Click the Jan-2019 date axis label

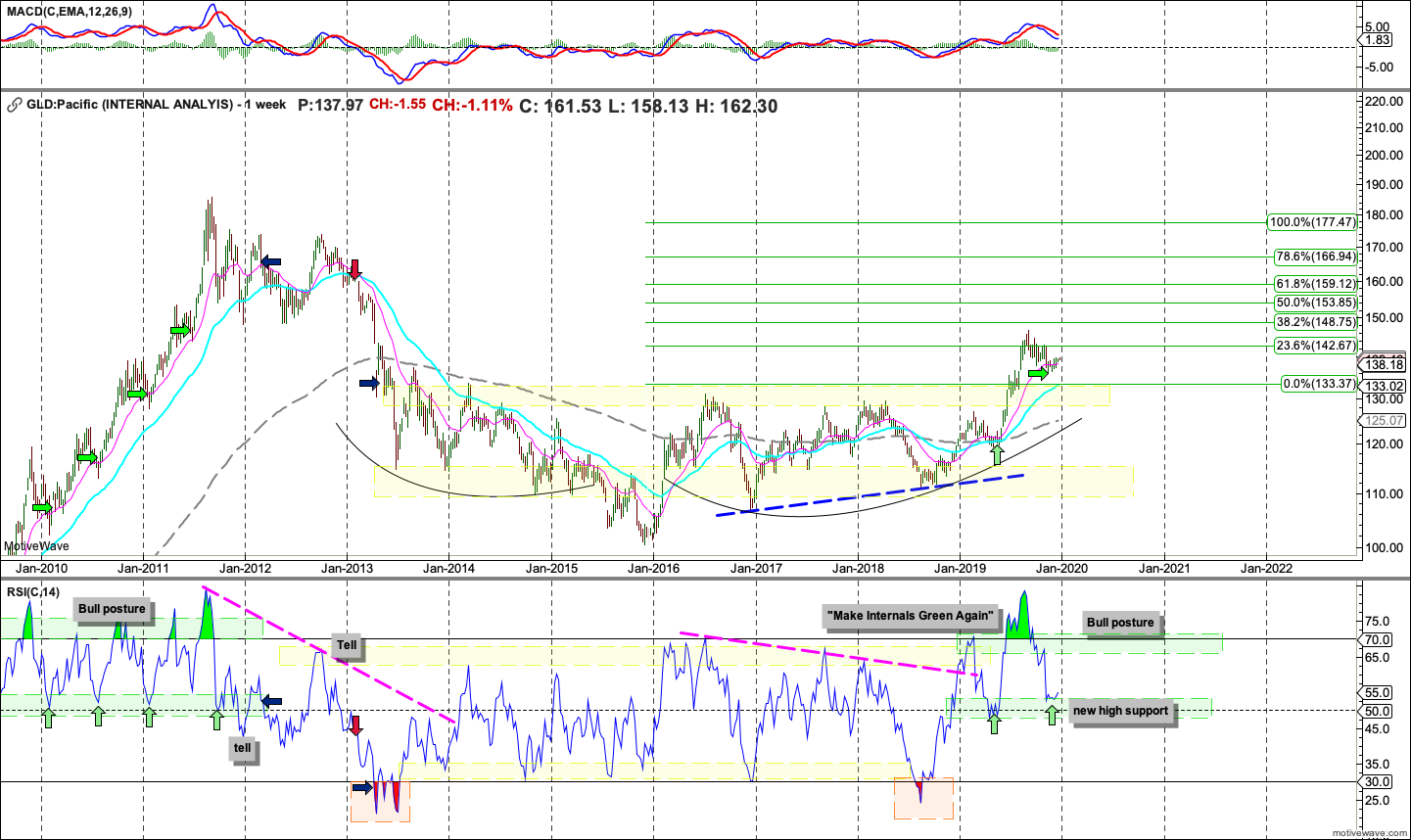[960, 568]
